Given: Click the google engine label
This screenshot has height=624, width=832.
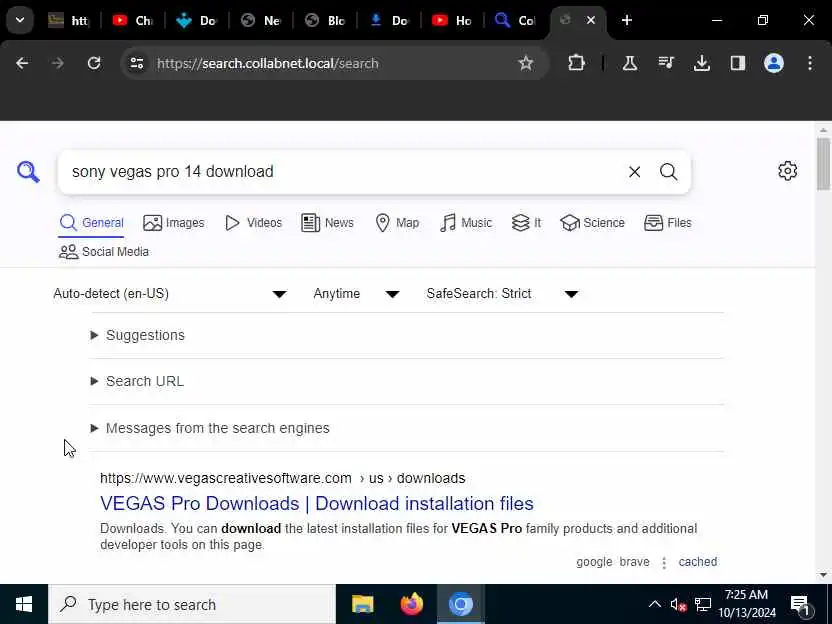Looking at the screenshot, I should pos(594,561).
